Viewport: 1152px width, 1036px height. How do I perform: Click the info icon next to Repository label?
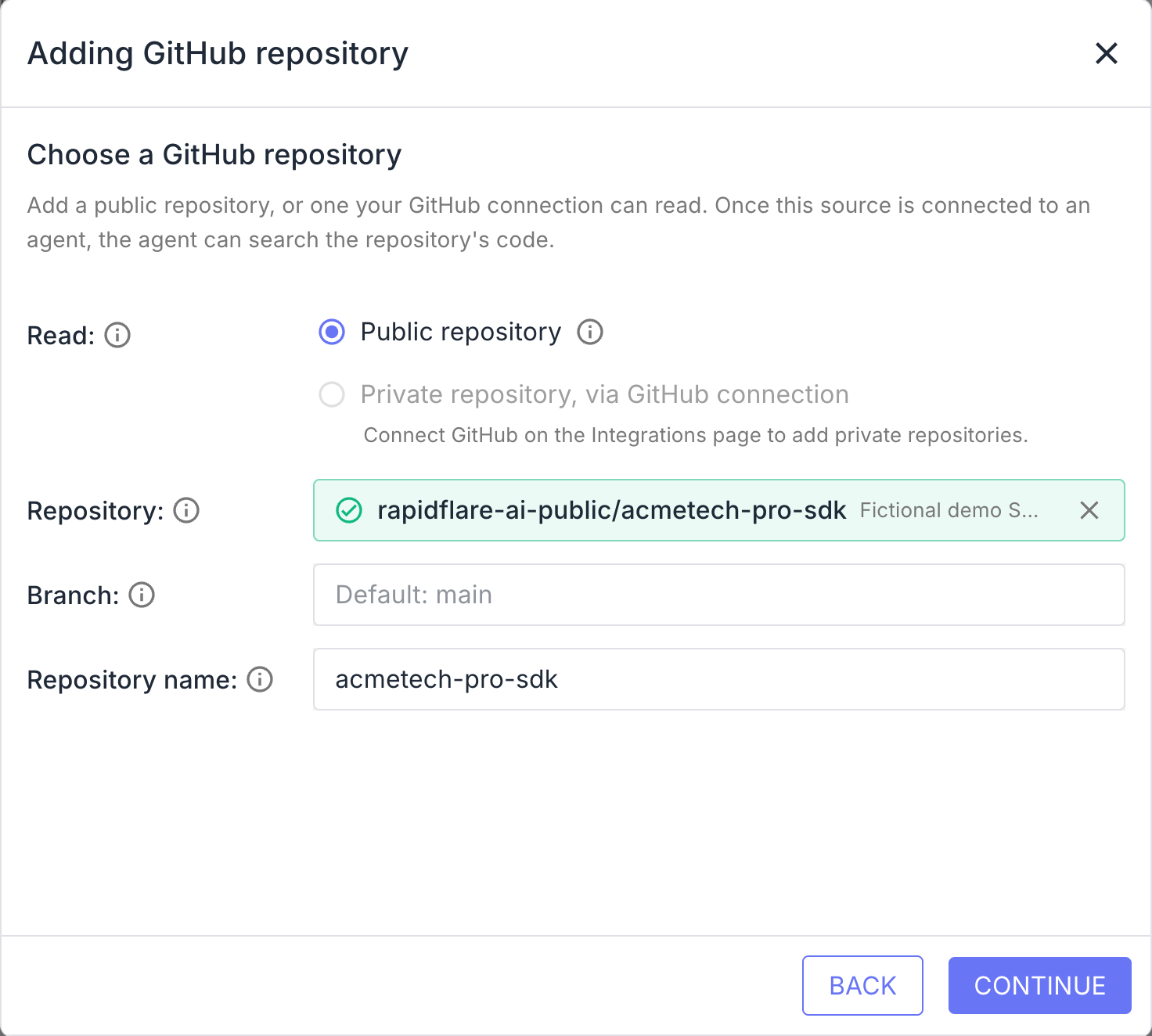186,510
